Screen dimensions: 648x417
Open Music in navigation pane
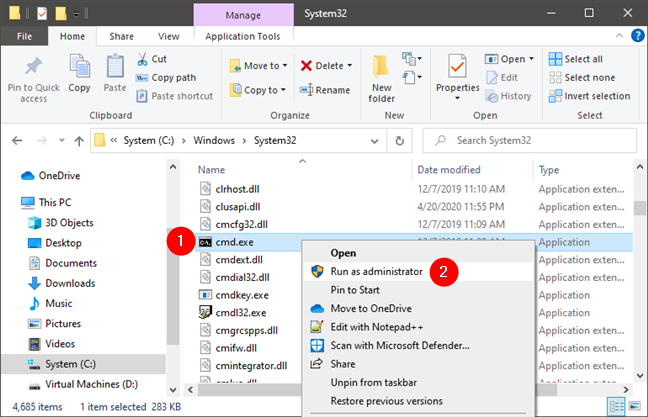pyautogui.click(x=50, y=303)
